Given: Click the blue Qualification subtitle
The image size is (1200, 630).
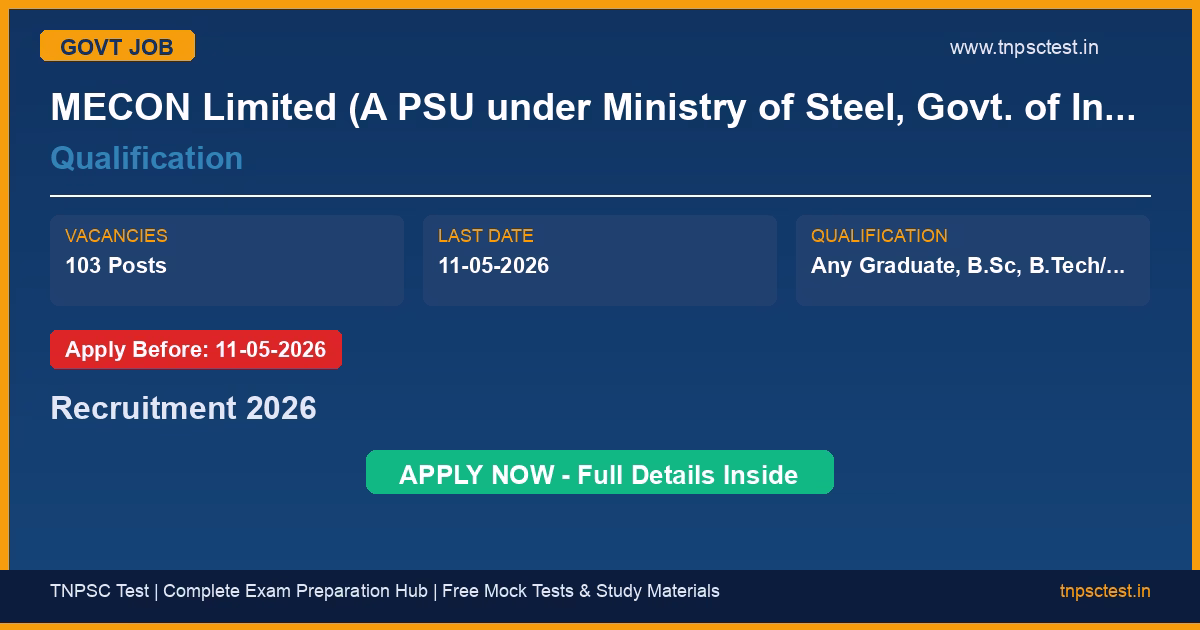Looking at the screenshot, I should 146,158.
